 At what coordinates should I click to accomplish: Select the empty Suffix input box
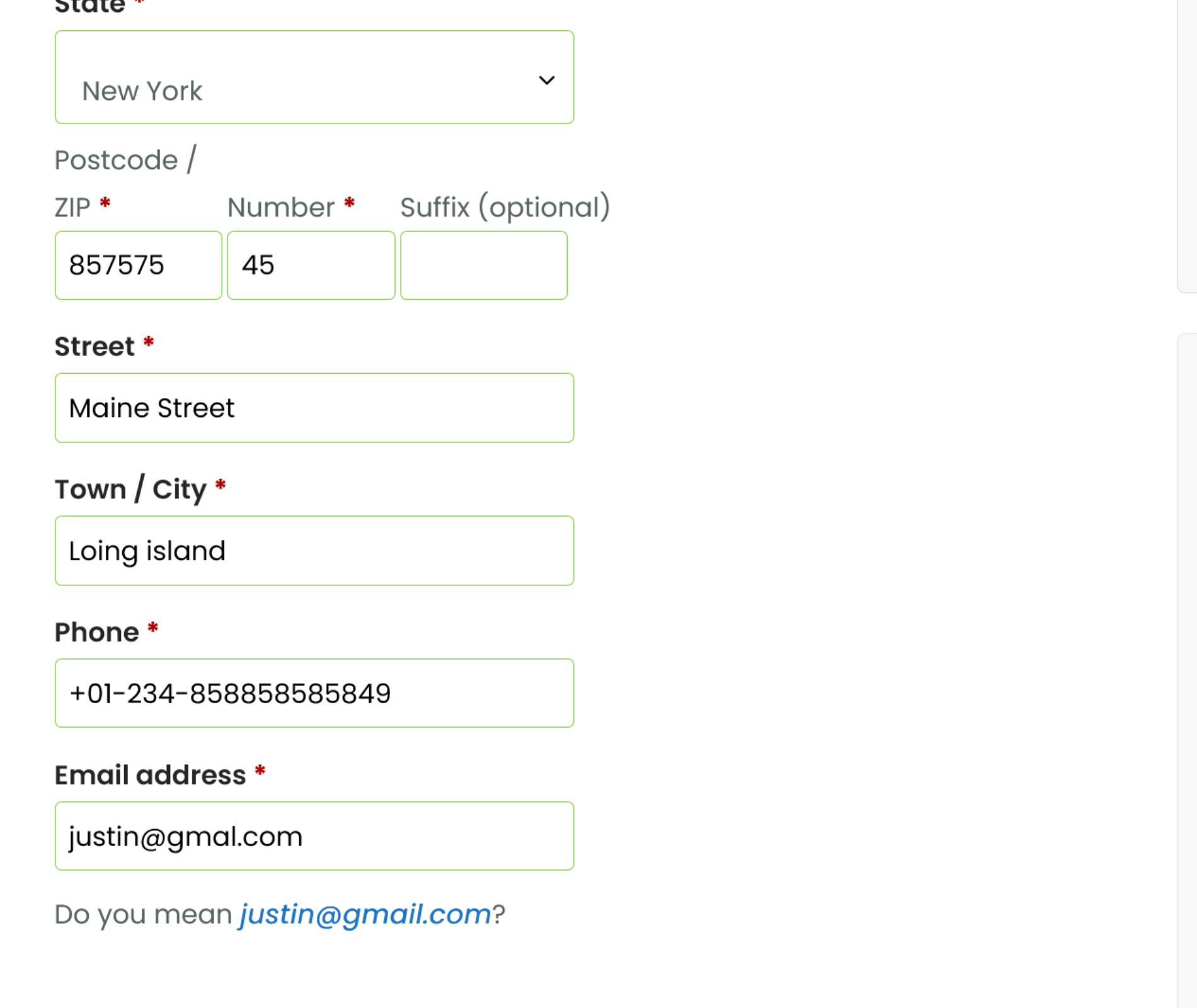tap(483, 265)
